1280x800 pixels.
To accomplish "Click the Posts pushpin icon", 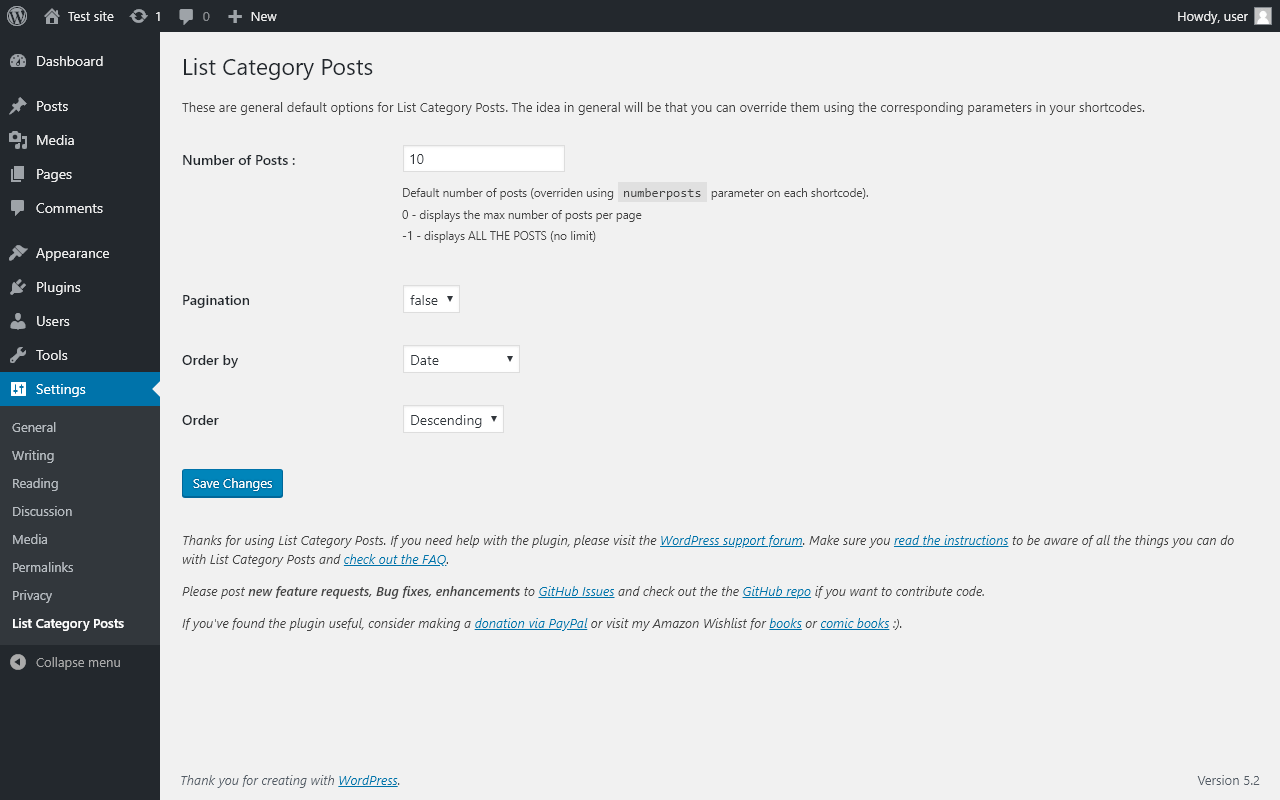I will [18, 106].
